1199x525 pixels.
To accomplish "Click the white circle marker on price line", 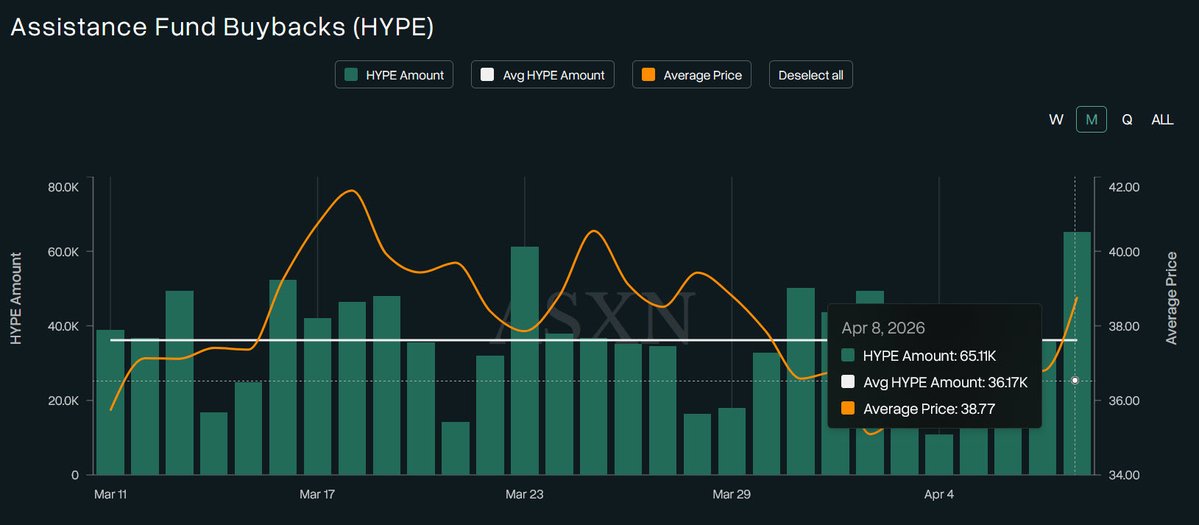I will 1075,380.
